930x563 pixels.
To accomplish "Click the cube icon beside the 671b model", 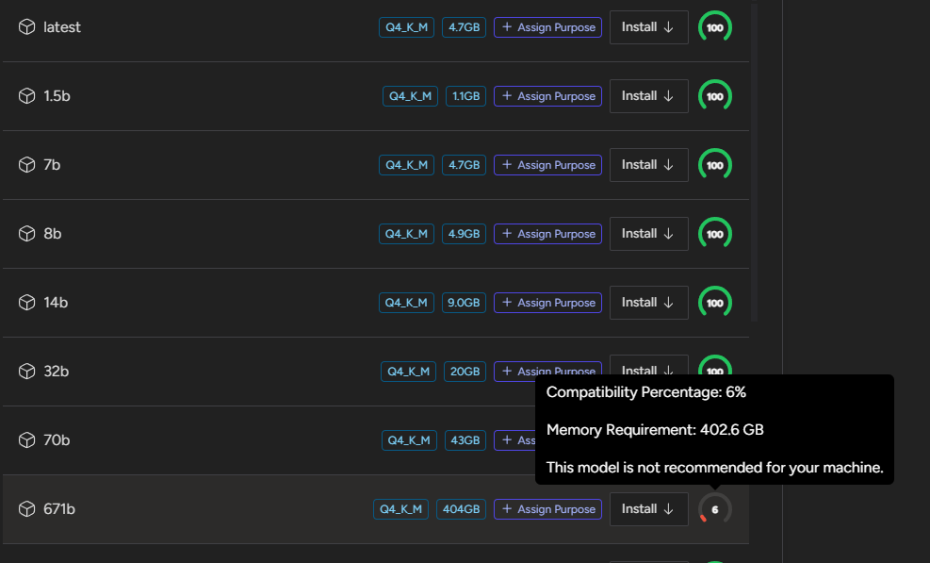I will tap(27, 508).
